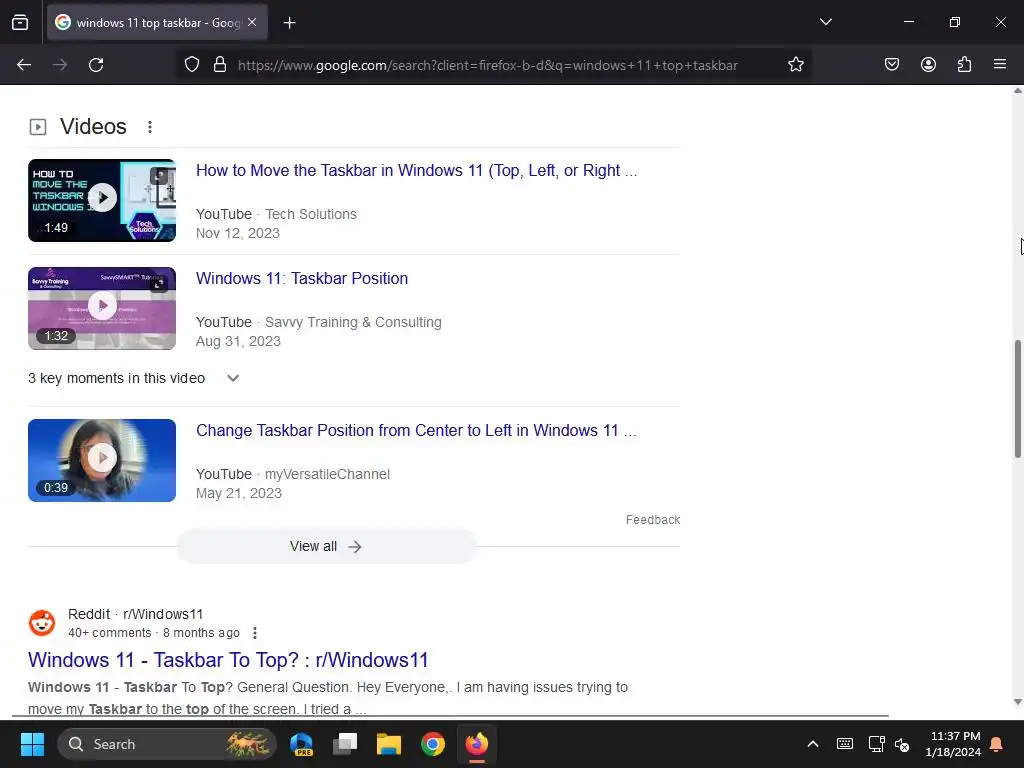This screenshot has height=768, width=1024.
Task: Close the 'windows 11 top taskbar' tab
Action: pos(252,22)
